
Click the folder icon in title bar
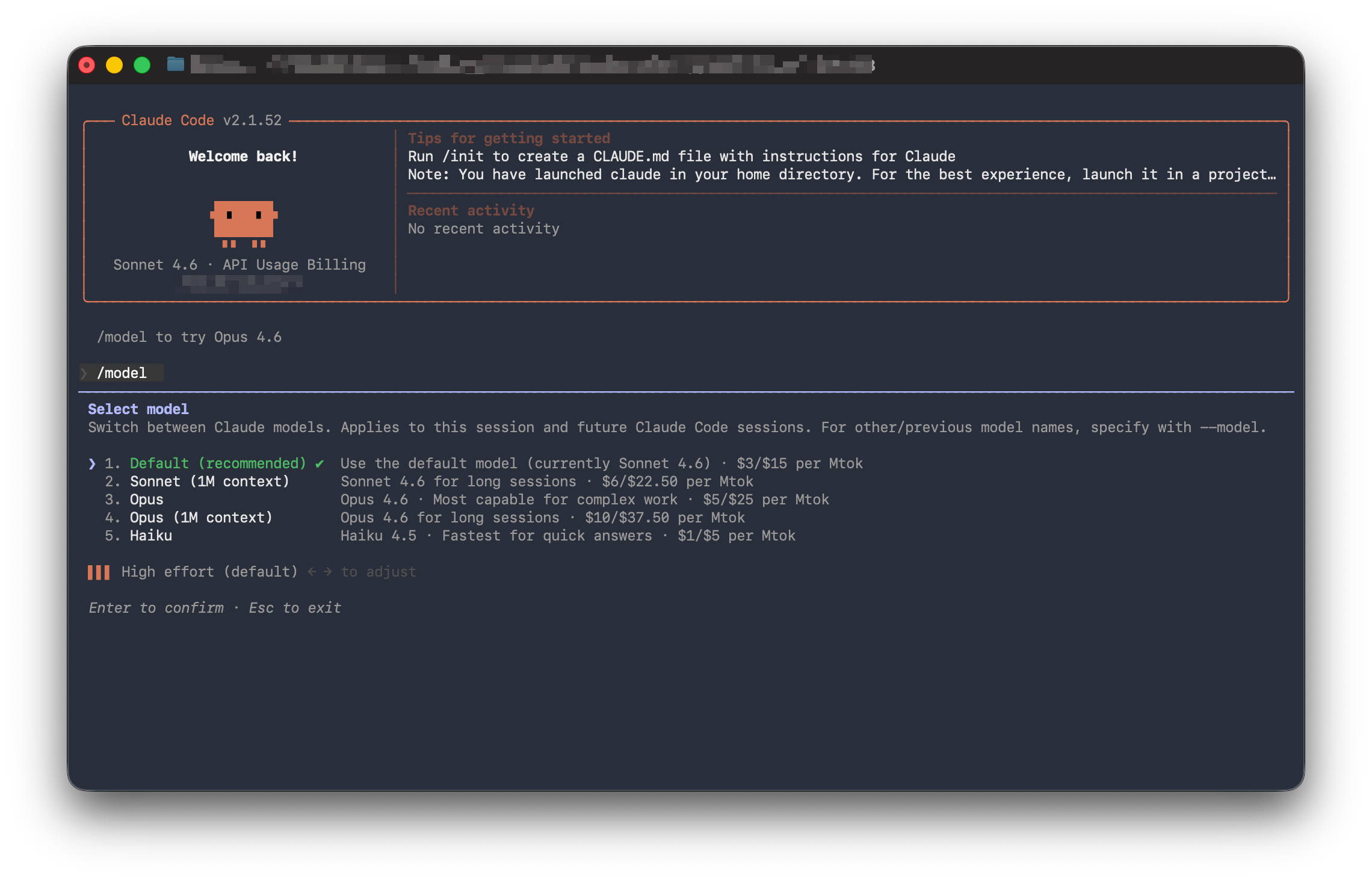(x=175, y=64)
